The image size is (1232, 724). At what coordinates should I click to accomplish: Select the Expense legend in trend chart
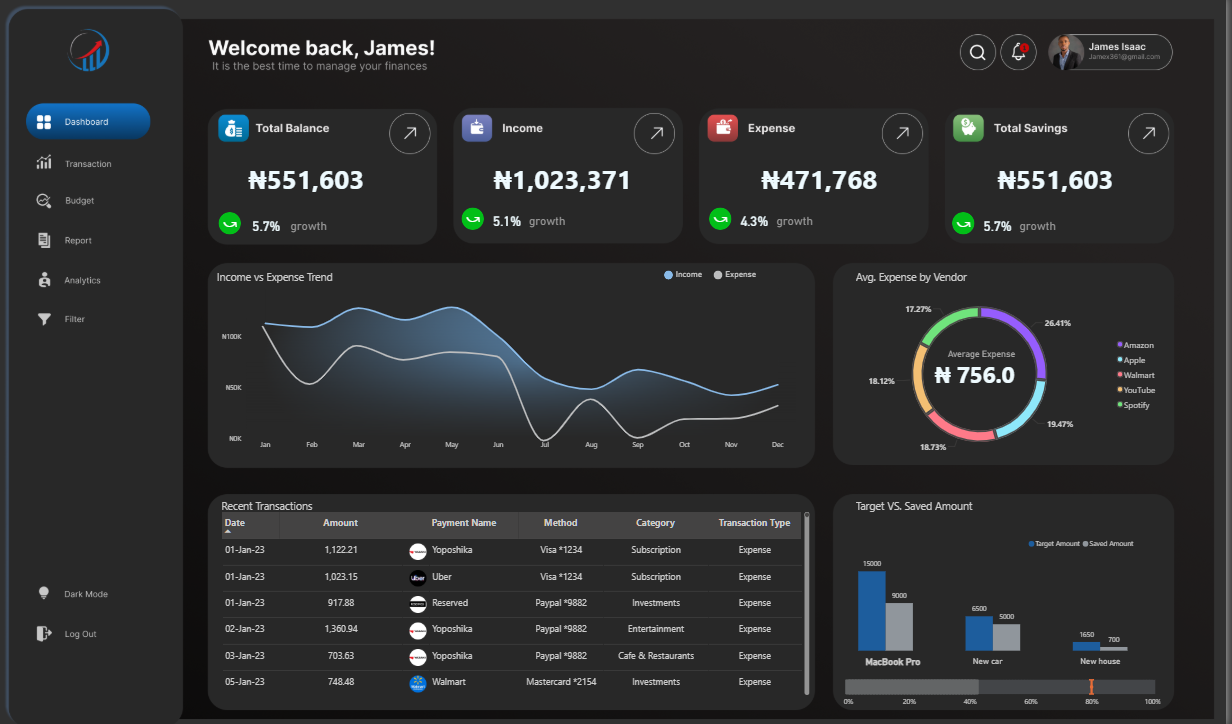[735, 275]
